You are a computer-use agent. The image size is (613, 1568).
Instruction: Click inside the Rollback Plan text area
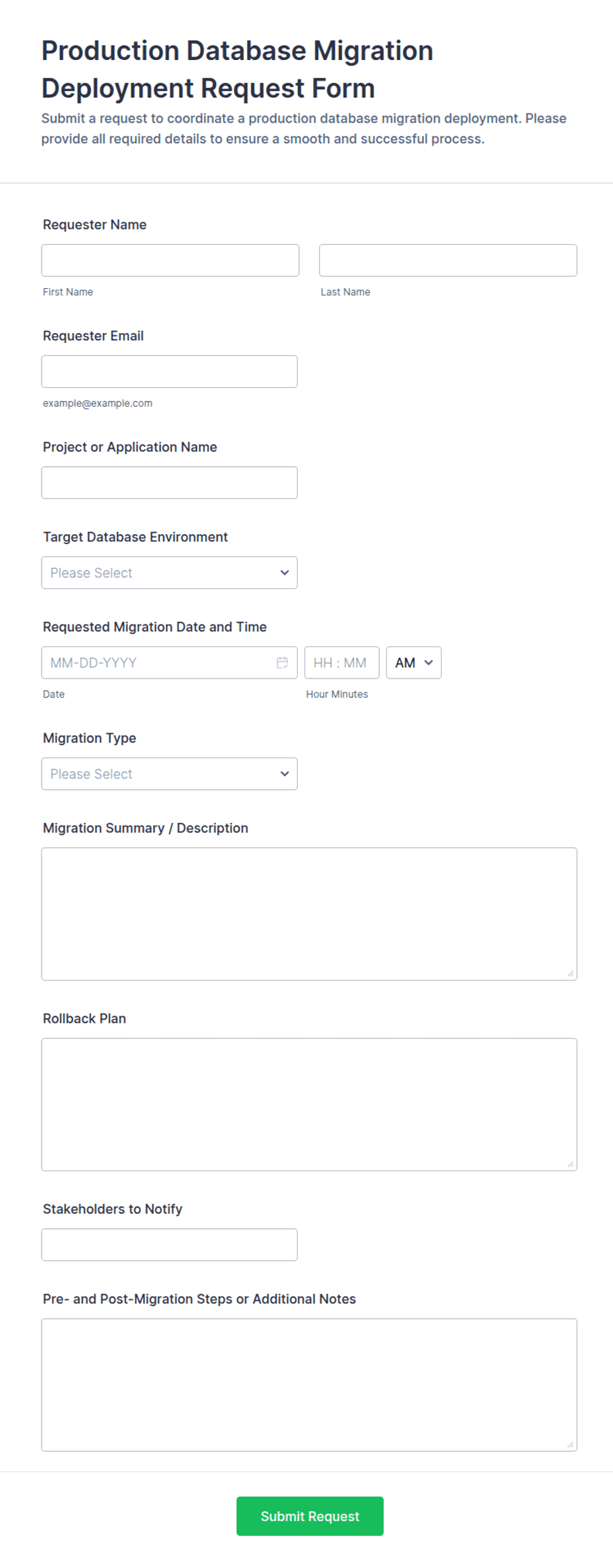309,1104
